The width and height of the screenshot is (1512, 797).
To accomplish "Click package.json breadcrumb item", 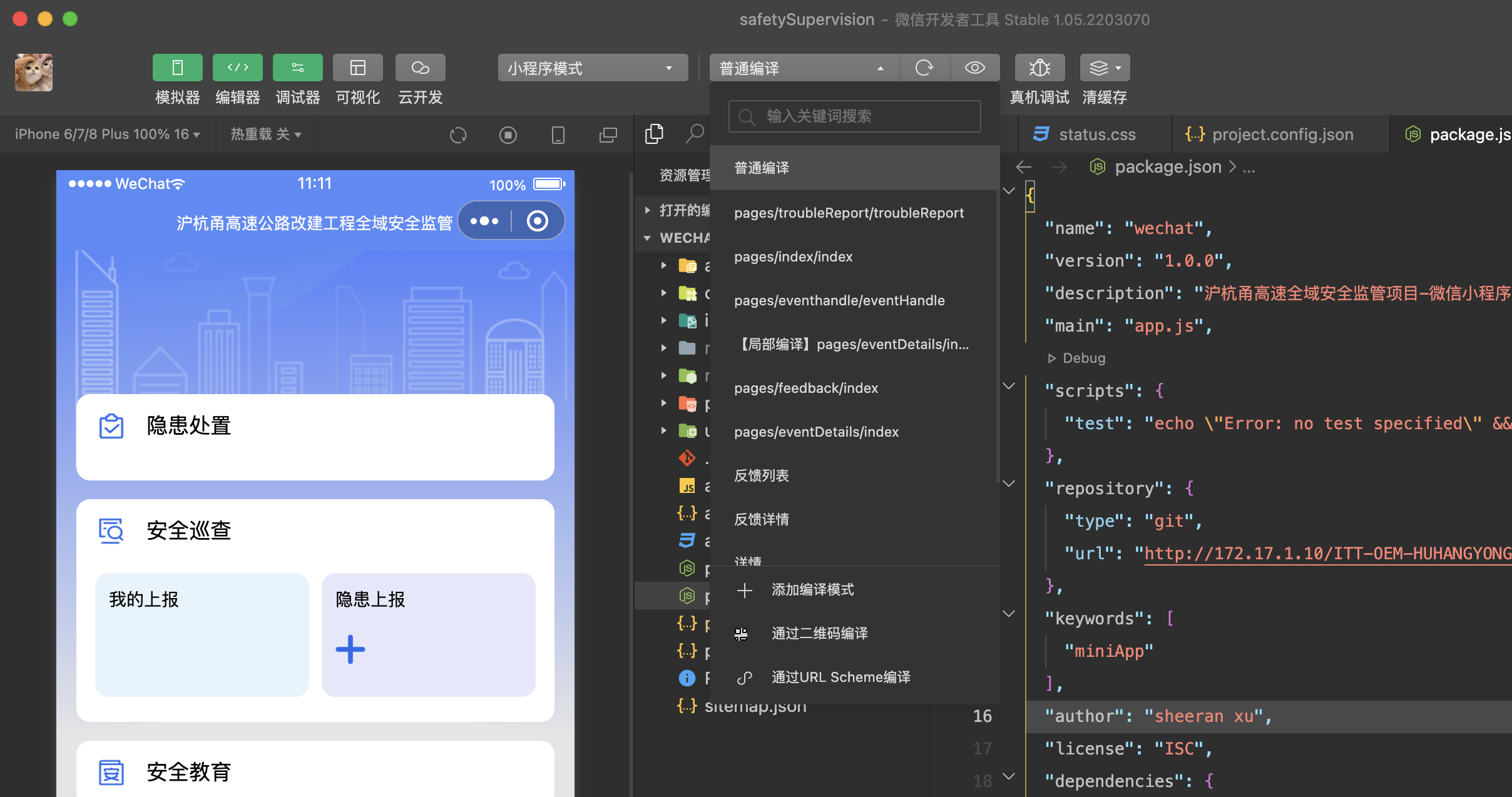I will (1168, 167).
